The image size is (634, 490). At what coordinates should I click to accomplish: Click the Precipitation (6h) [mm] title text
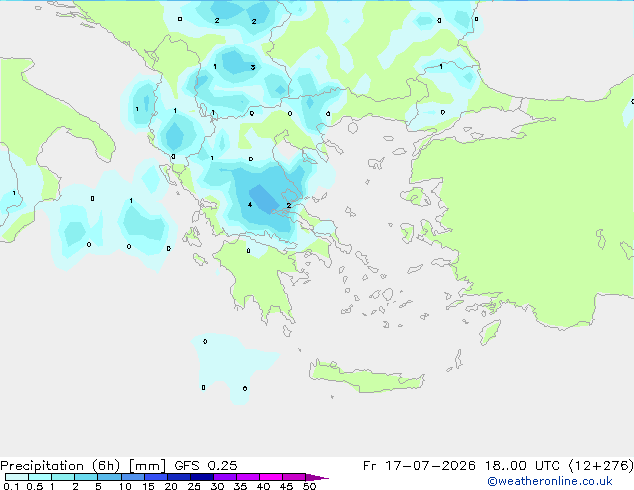(82, 466)
